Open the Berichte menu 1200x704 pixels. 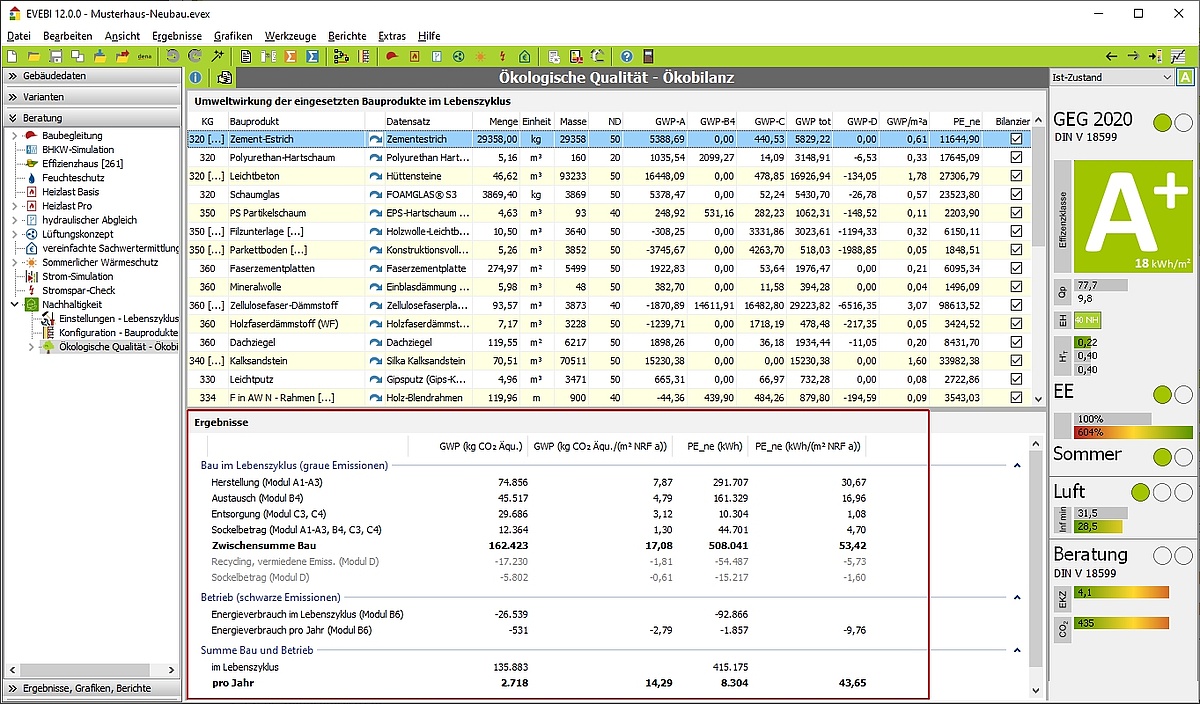click(347, 35)
